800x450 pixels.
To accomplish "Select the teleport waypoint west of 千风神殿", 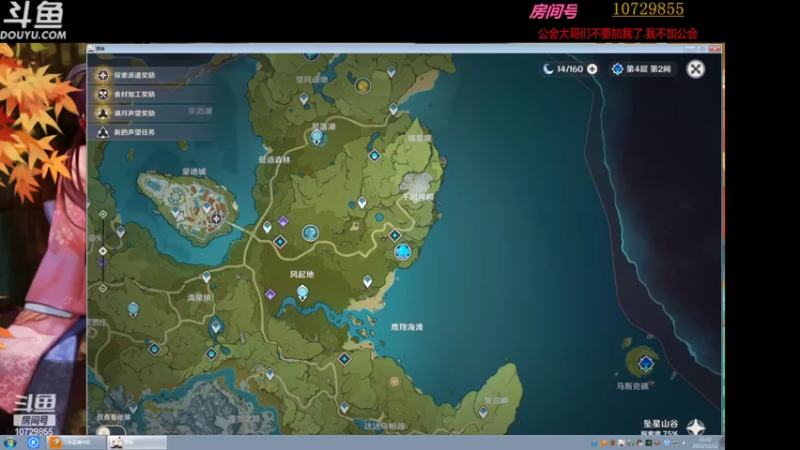I will point(362,203).
